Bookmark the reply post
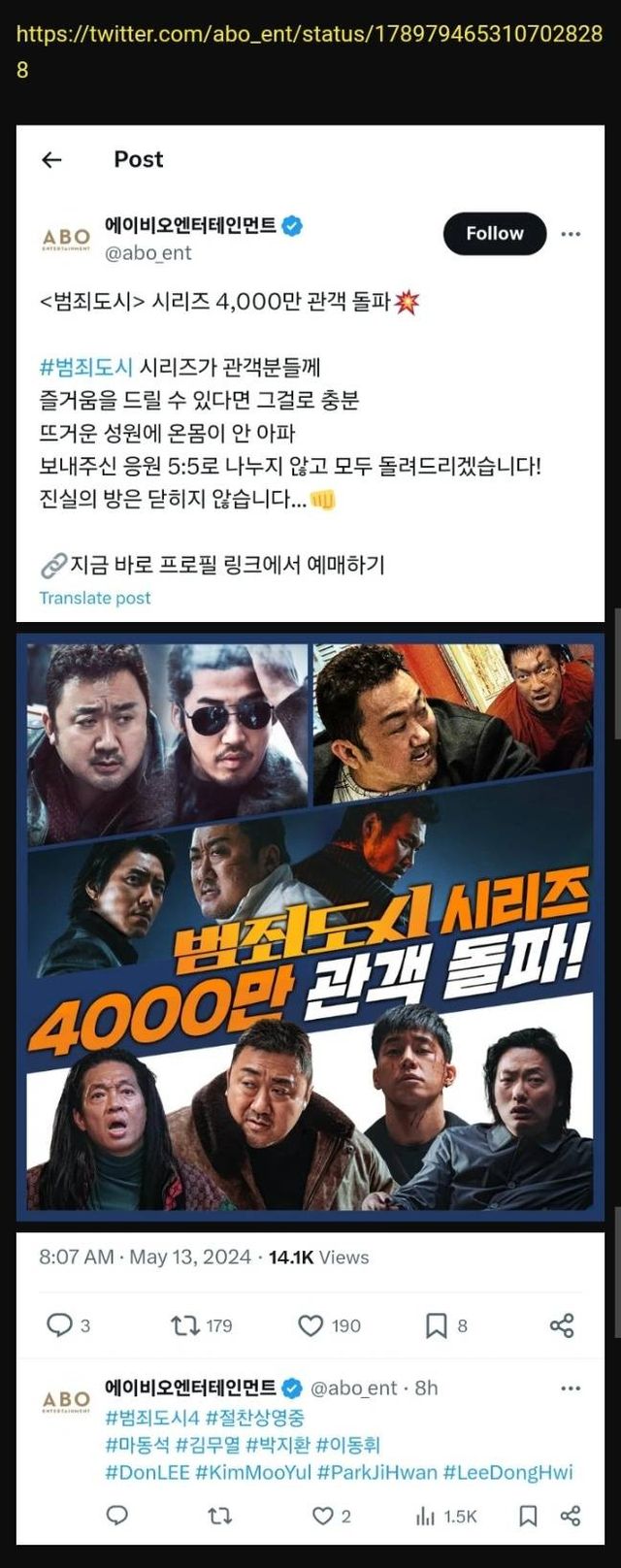Image resolution: width=621 pixels, height=1568 pixels. point(528,1516)
